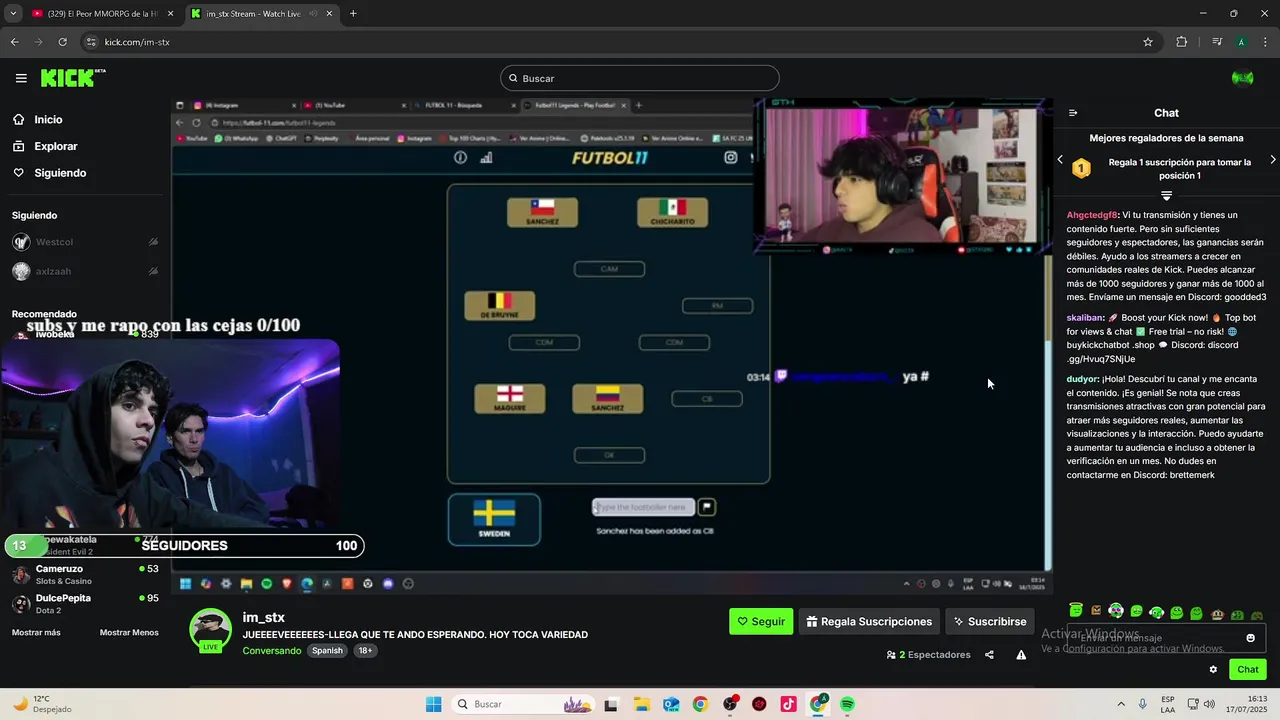Expand list with Mostrar más
This screenshot has height=720, width=1280.
36,632
